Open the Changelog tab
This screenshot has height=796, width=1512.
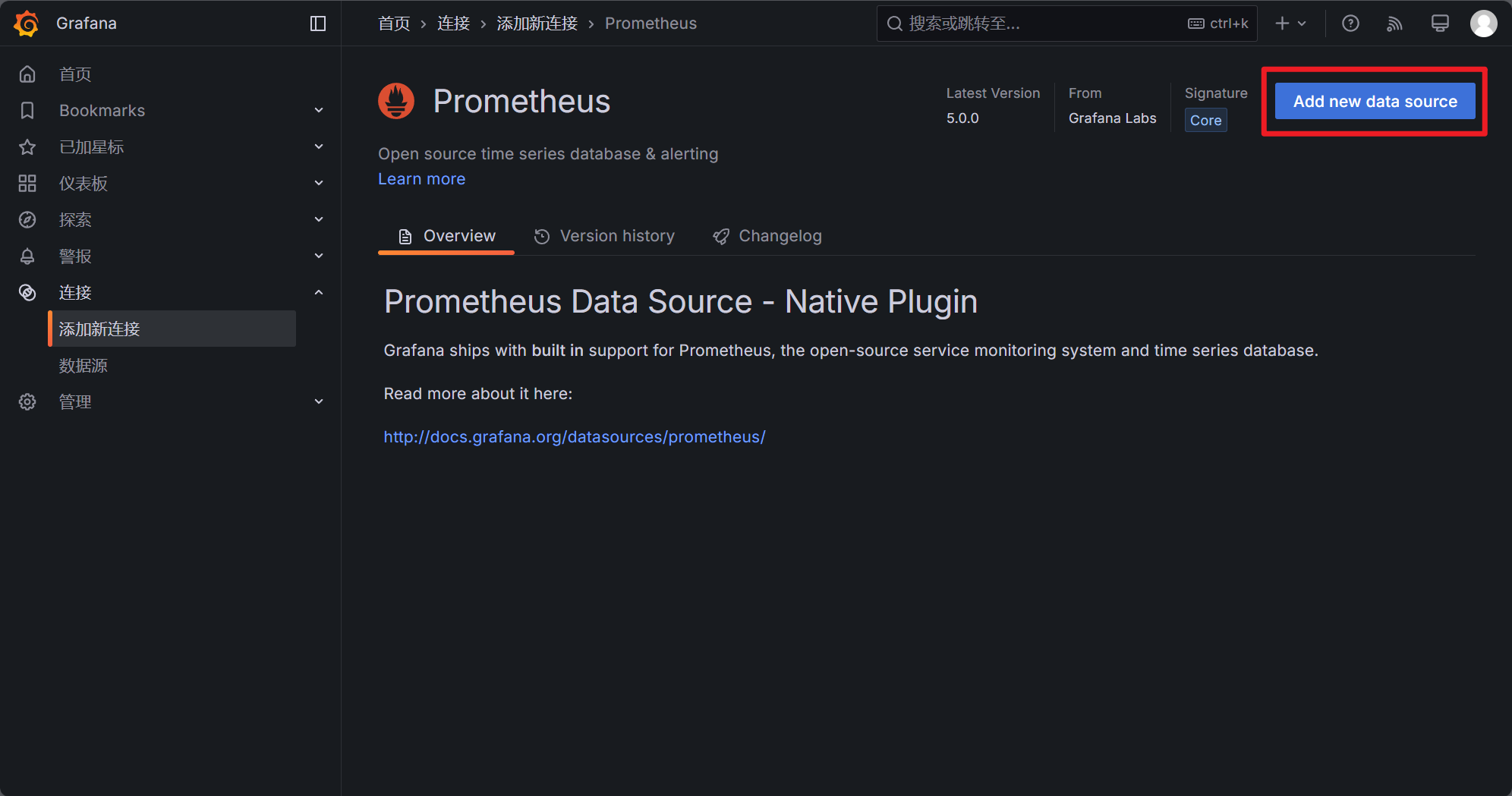point(767,236)
